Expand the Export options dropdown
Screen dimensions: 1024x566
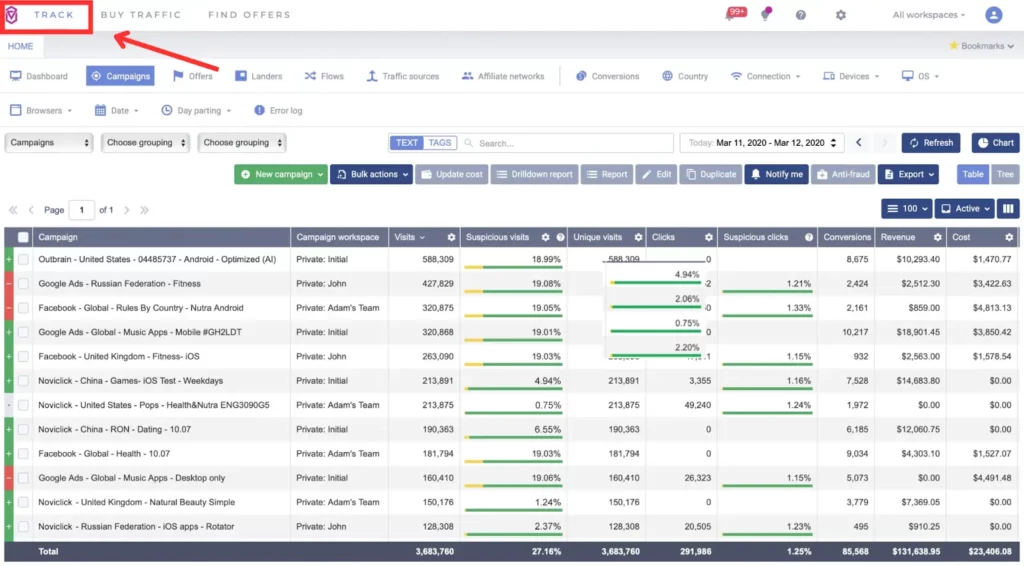click(908, 174)
